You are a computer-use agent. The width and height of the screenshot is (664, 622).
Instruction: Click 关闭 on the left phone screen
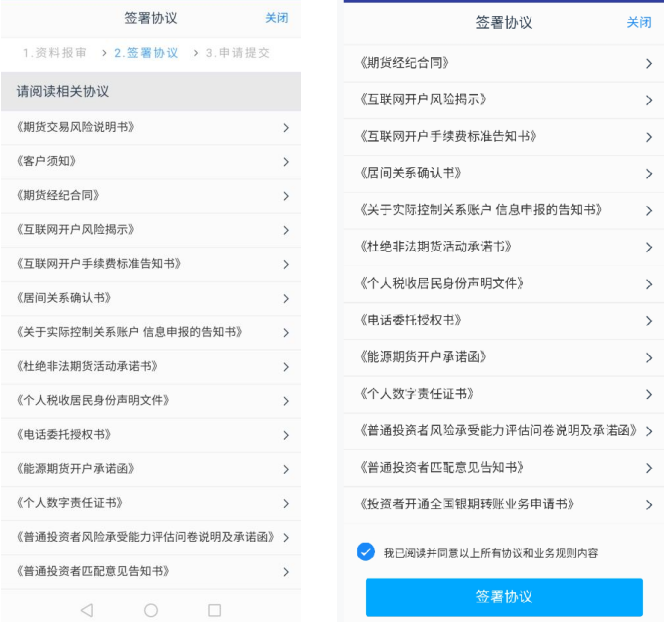276,18
